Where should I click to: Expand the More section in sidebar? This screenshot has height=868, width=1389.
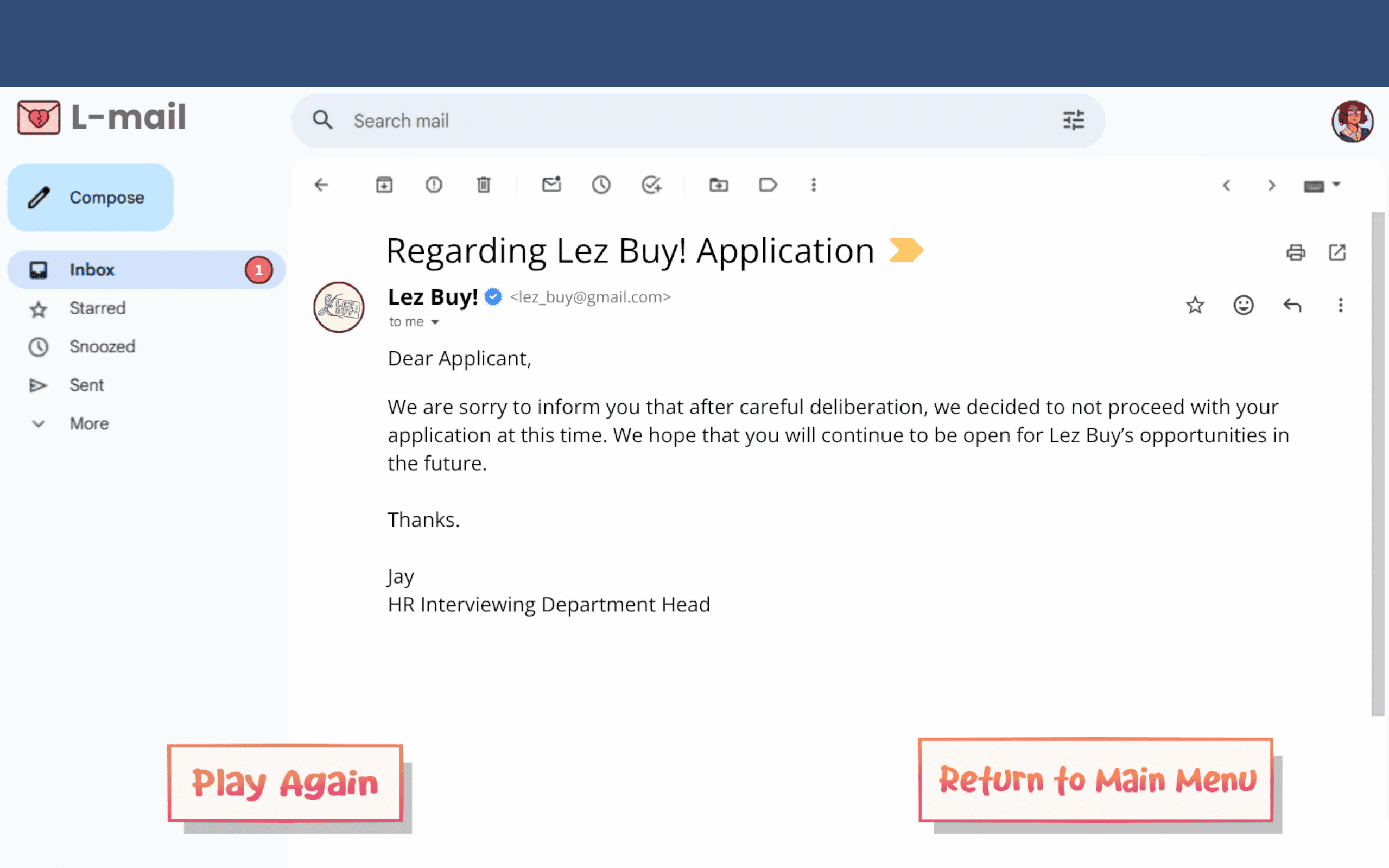point(89,423)
